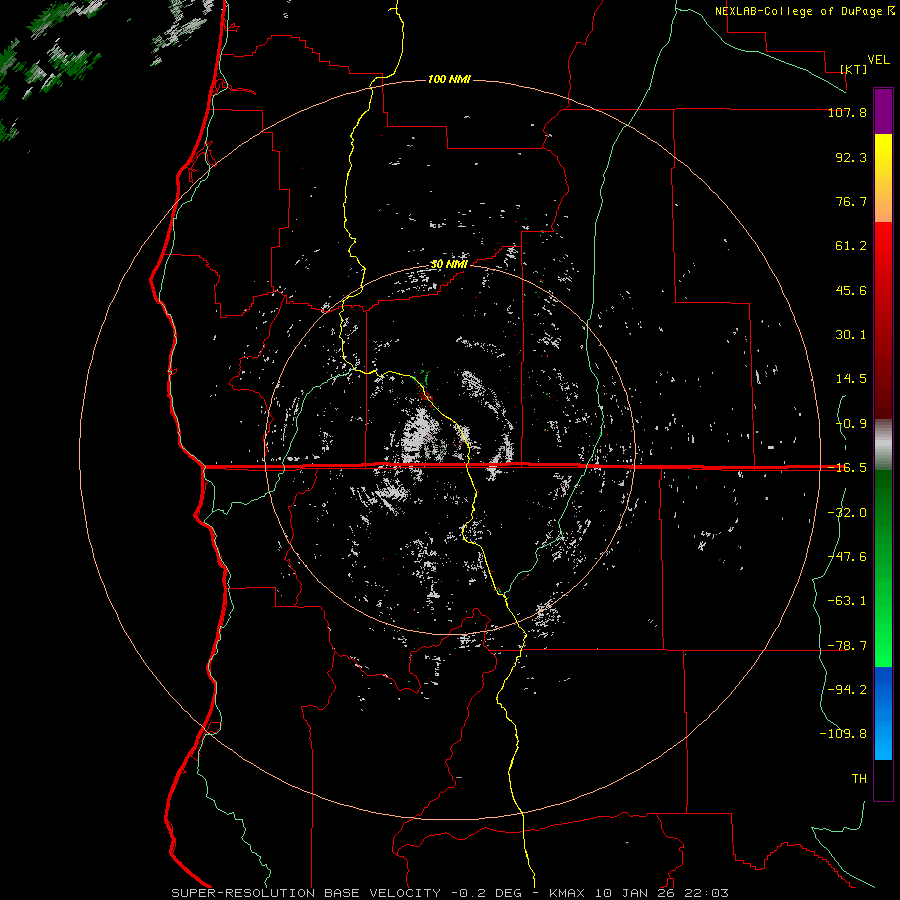Click the -47.6 velocity scale value

point(847,557)
